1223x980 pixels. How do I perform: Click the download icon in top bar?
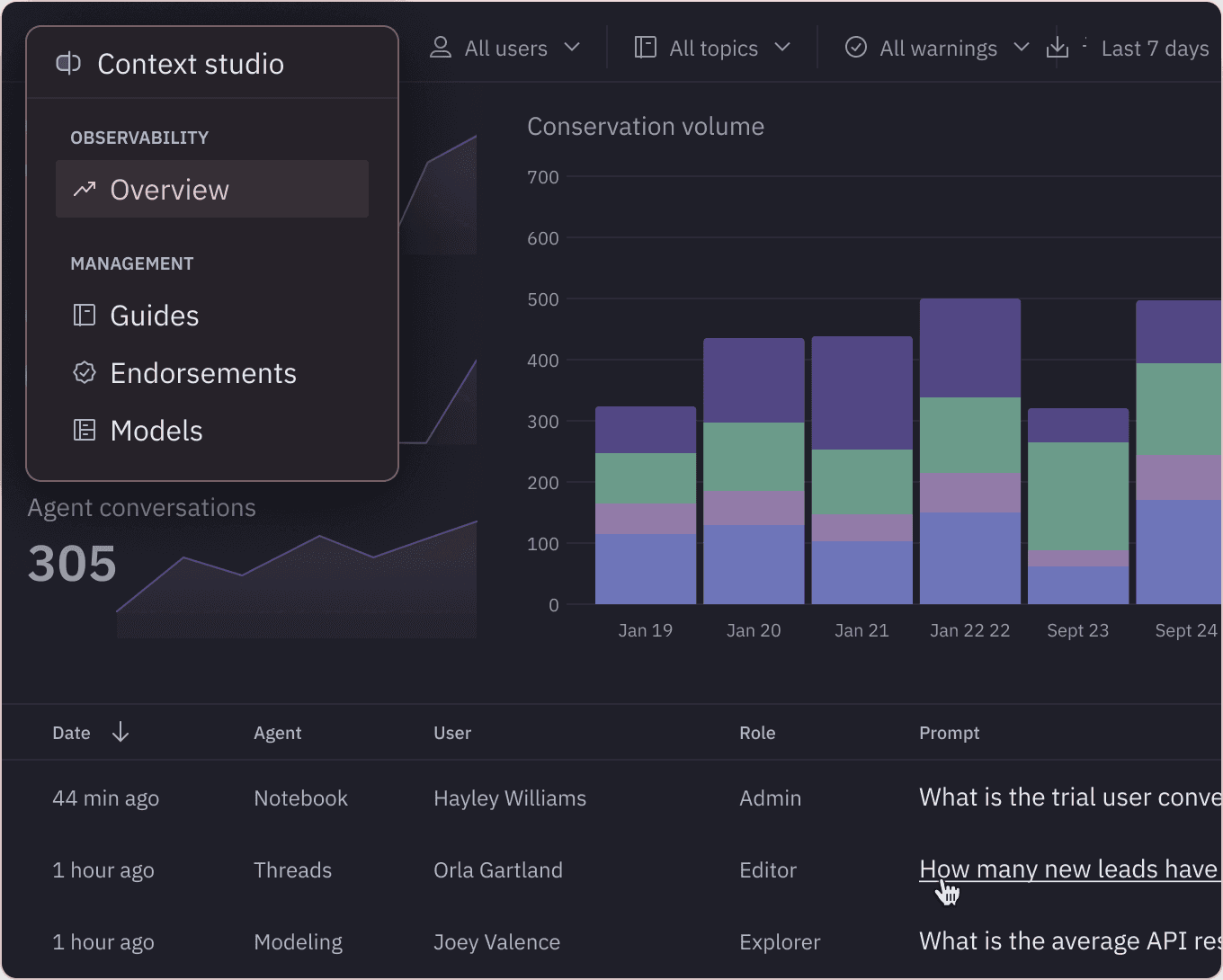pyautogui.click(x=1058, y=48)
